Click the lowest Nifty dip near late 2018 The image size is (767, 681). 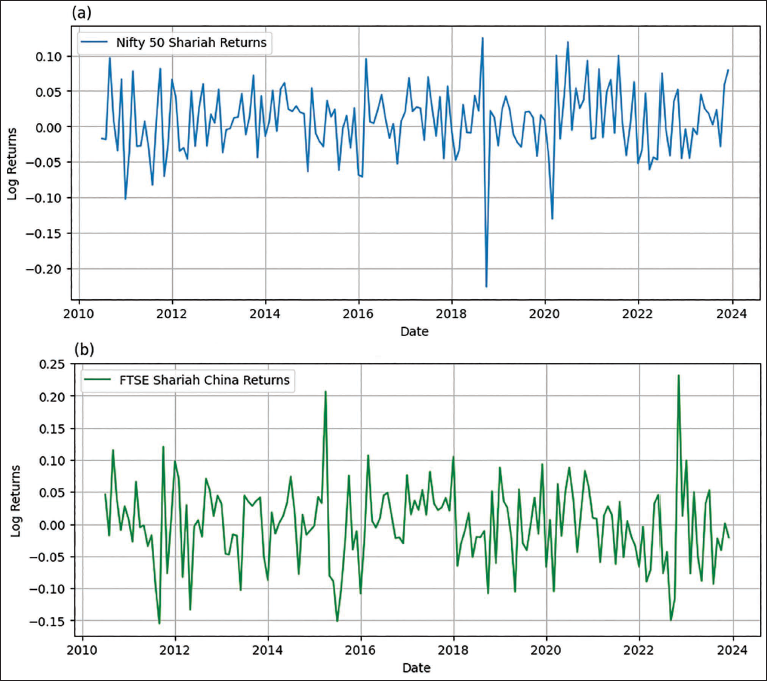[x=486, y=287]
